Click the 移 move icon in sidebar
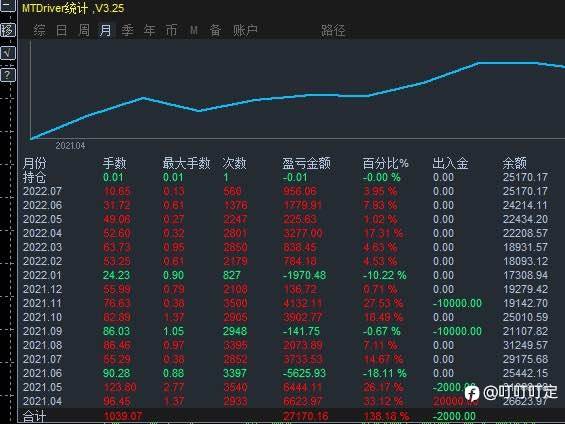565x424 pixels. click(x=8, y=30)
